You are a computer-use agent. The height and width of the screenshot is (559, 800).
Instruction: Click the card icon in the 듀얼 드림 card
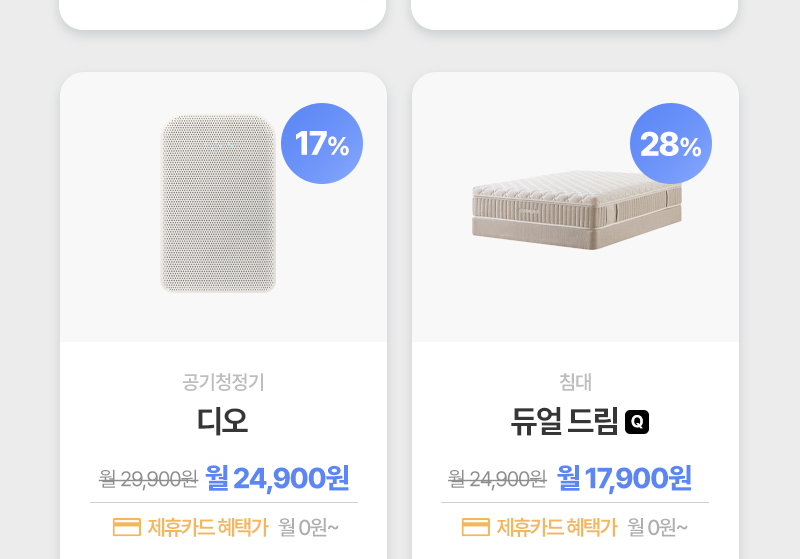[x=476, y=527]
